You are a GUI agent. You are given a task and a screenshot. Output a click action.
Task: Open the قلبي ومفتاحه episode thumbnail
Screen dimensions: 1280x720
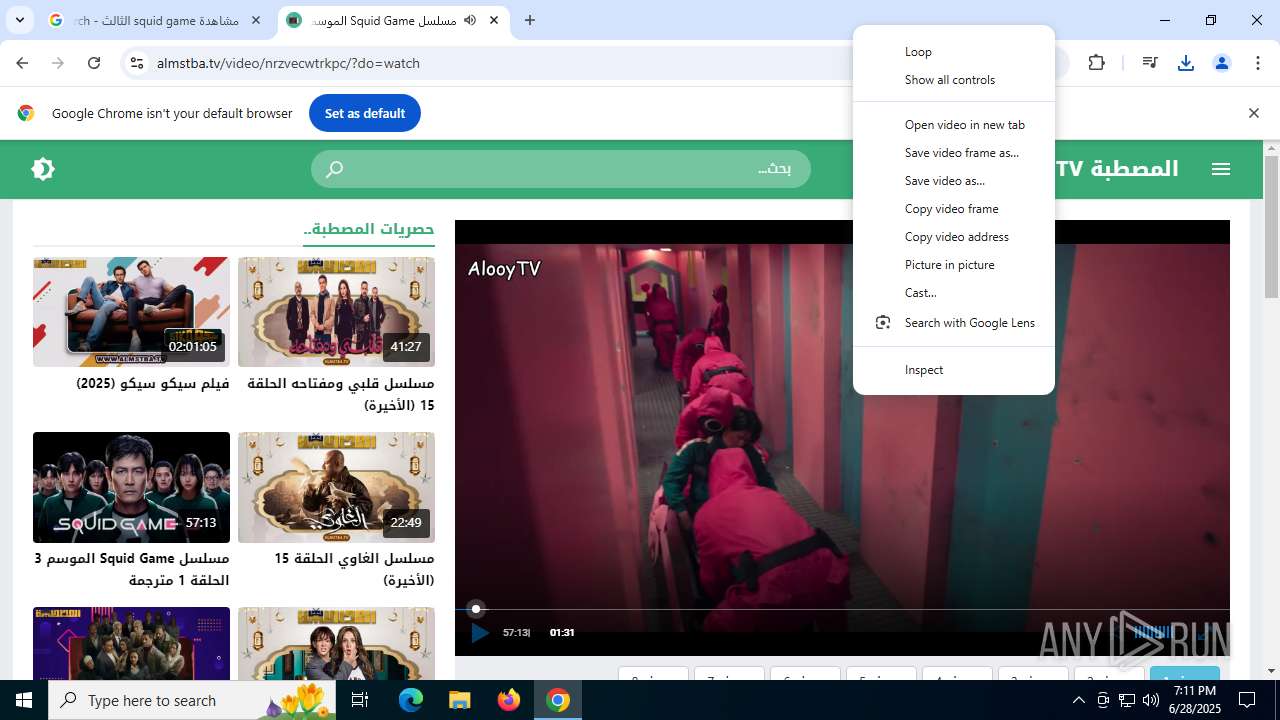click(x=336, y=312)
